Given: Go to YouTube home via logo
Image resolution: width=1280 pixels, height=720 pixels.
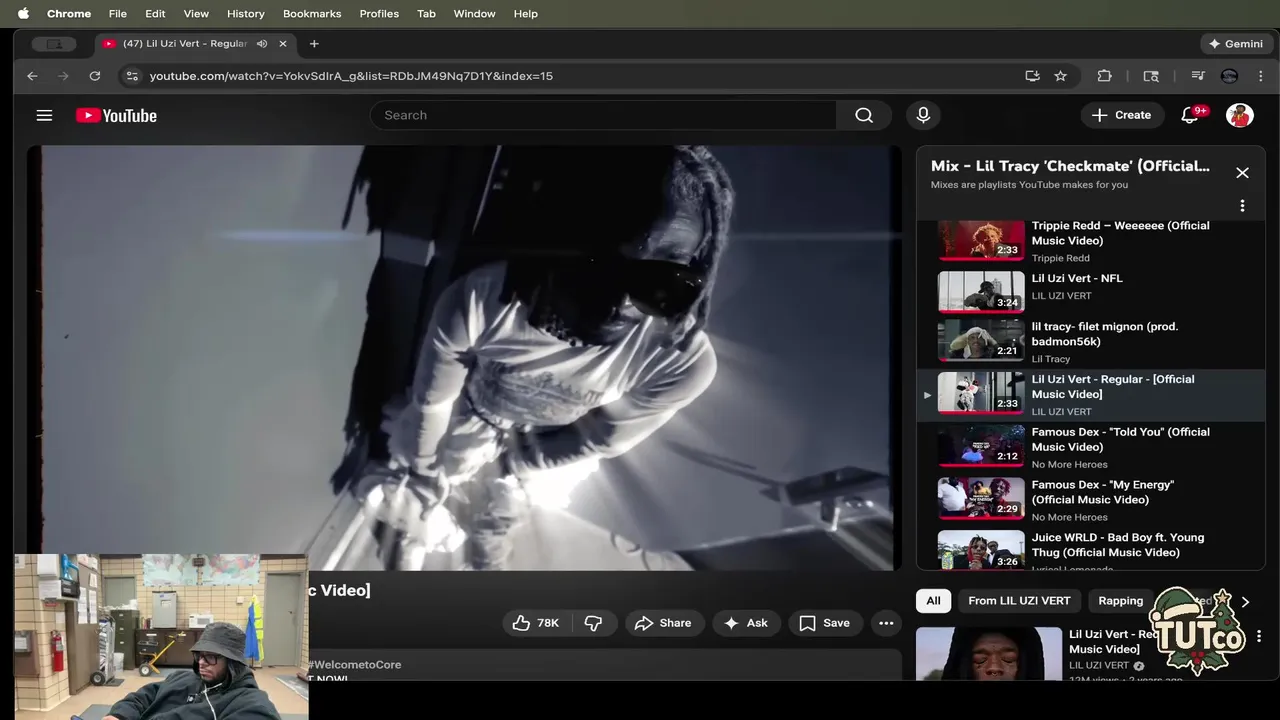Looking at the screenshot, I should 116,116.
